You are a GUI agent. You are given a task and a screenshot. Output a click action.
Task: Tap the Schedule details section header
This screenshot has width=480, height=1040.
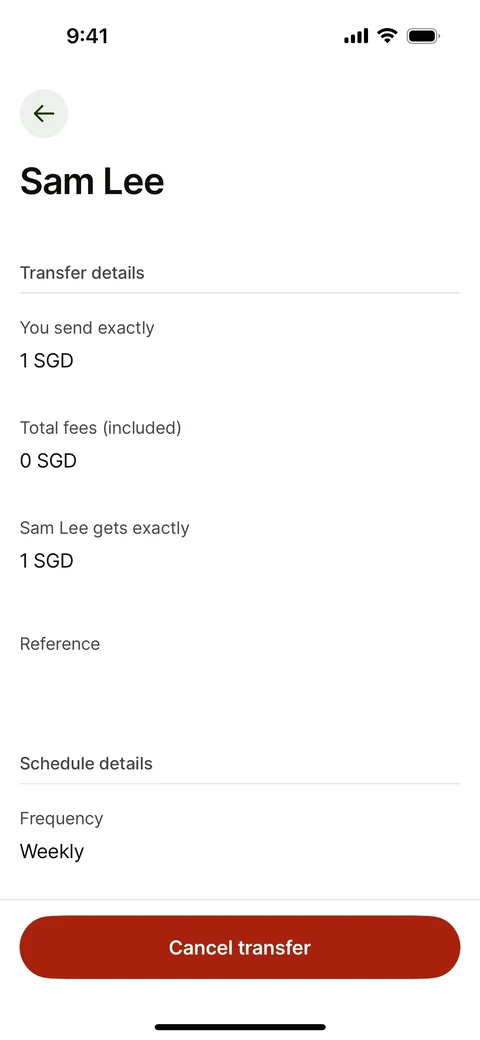click(86, 763)
